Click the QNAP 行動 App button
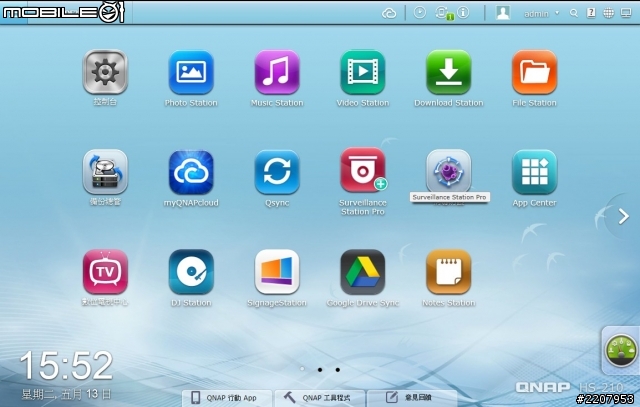The image size is (640, 407). (227, 398)
